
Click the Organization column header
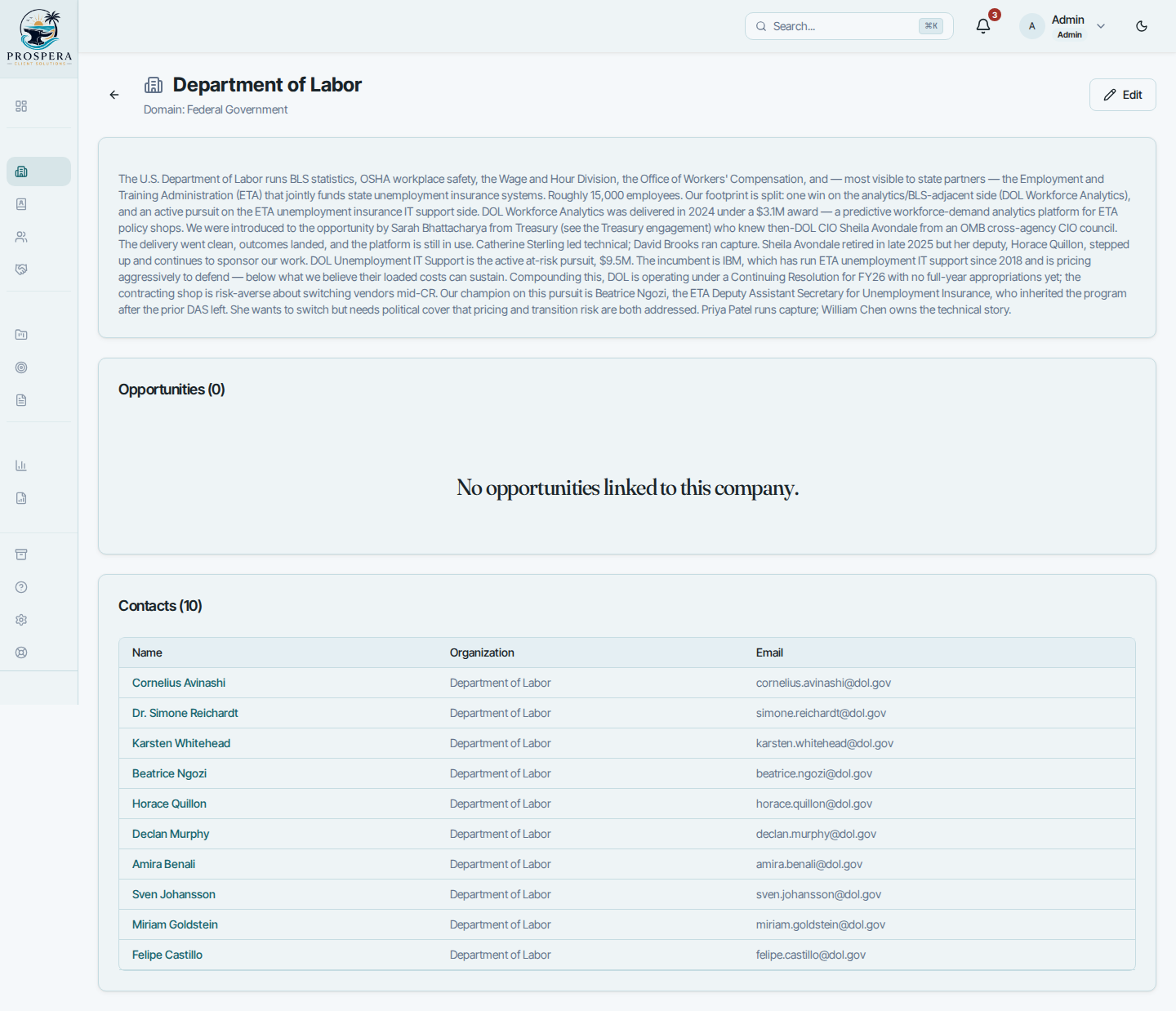click(482, 652)
